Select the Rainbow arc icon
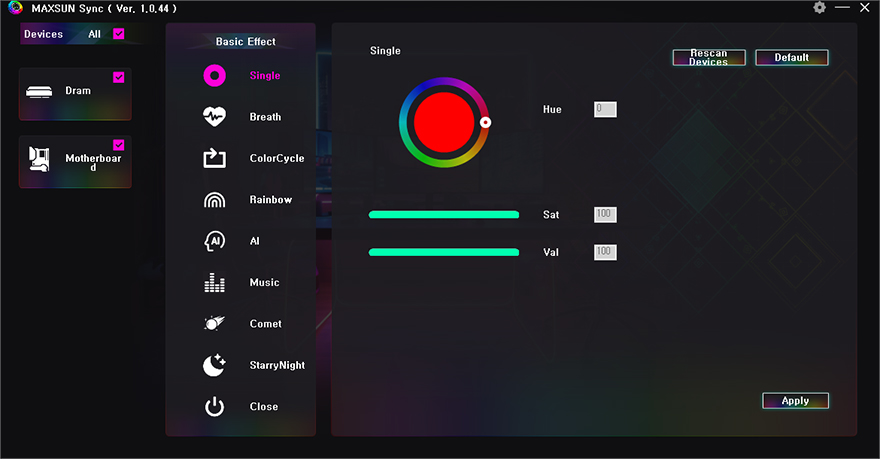 pyautogui.click(x=214, y=200)
